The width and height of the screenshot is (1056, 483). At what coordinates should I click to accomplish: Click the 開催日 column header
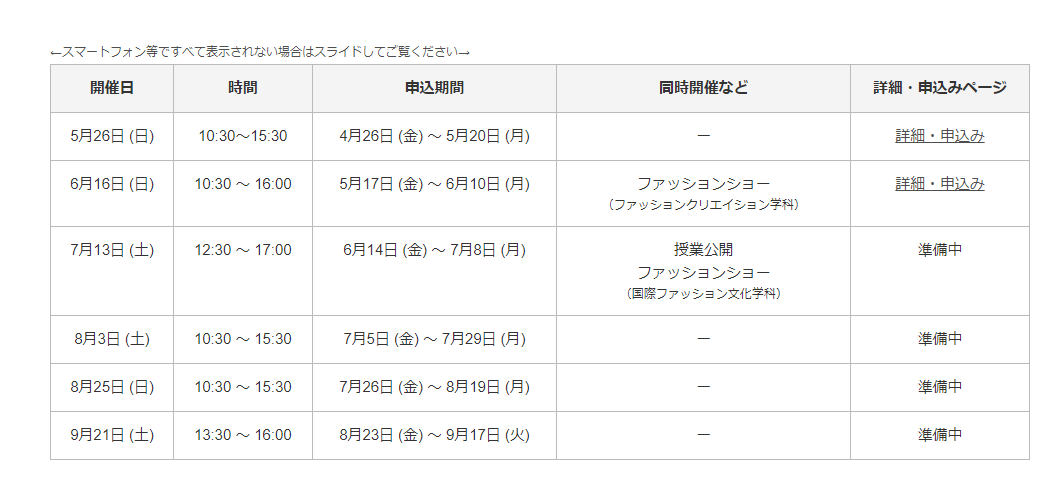(x=112, y=88)
